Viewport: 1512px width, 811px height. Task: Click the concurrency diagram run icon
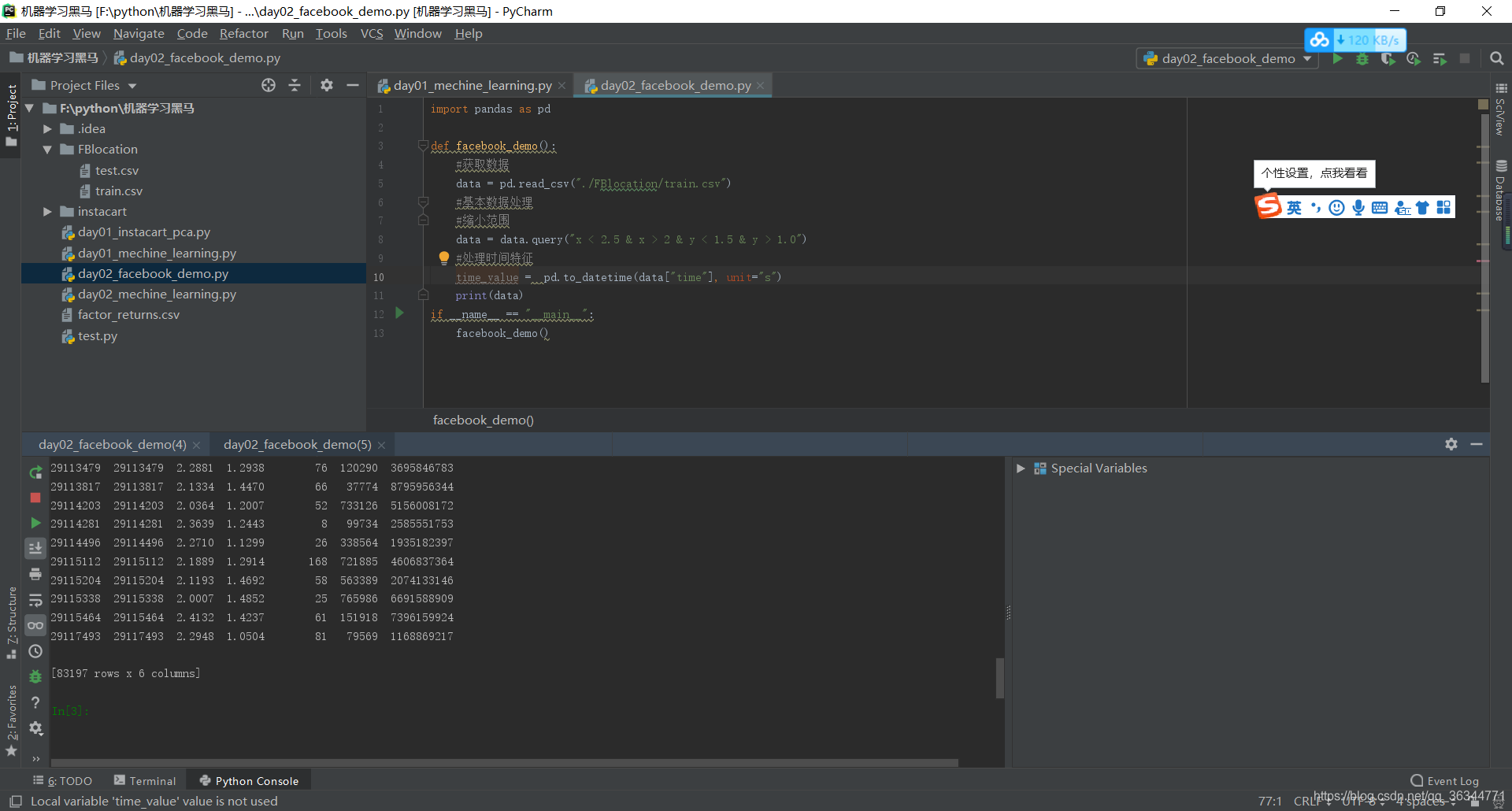[x=1440, y=59]
